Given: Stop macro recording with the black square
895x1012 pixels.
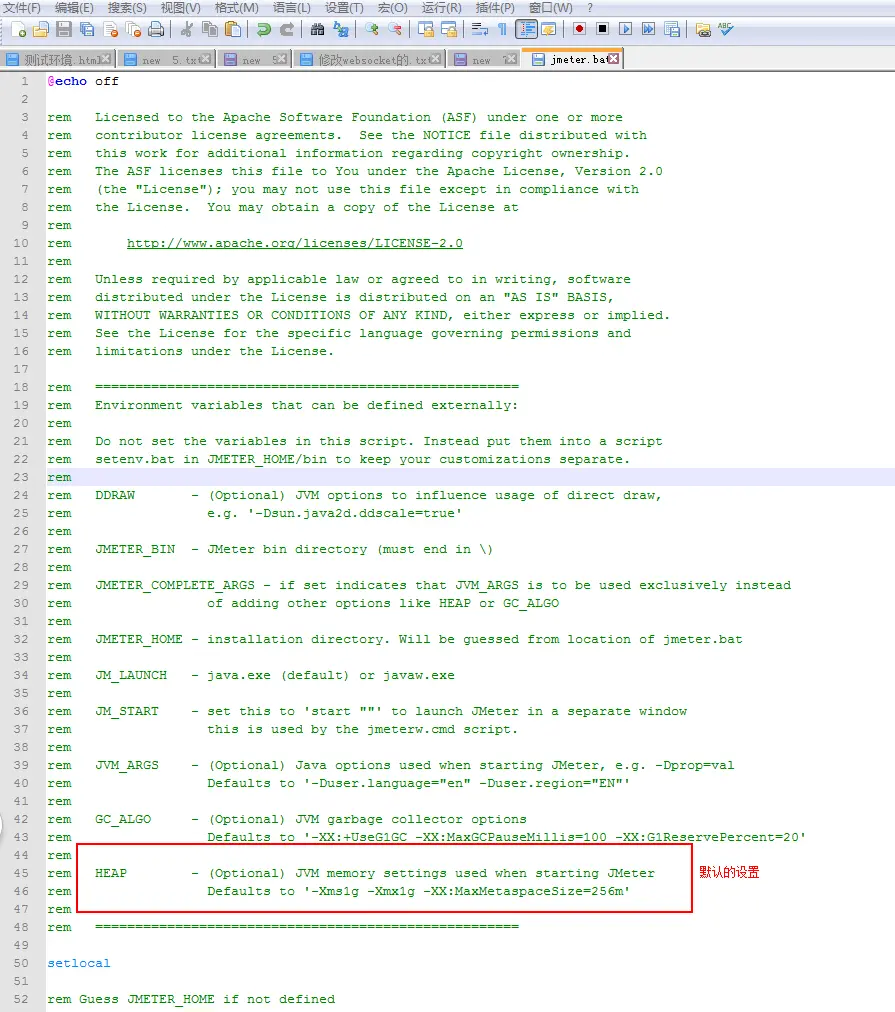Looking at the screenshot, I should (603, 30).
